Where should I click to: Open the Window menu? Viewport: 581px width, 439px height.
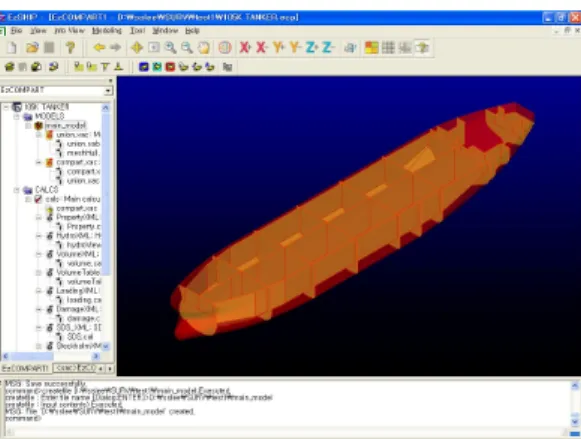[x=165, y=31]
